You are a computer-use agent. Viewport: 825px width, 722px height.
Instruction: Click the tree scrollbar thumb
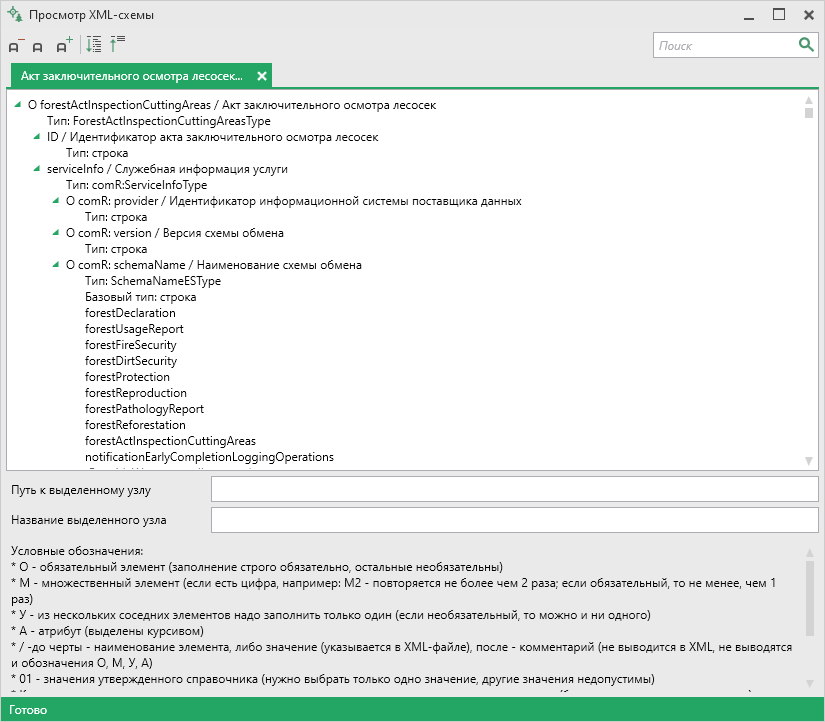809,113
